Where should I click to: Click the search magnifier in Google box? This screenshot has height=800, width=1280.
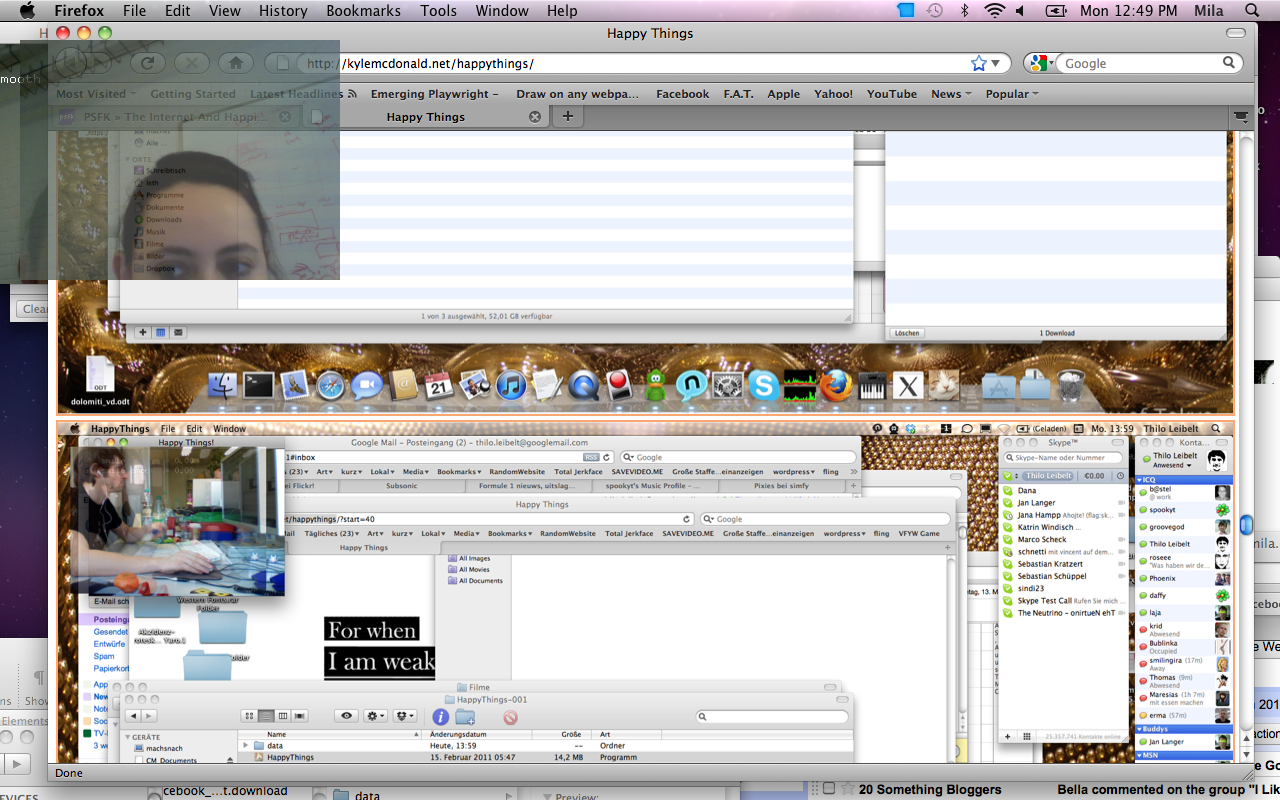point(1229,63)
